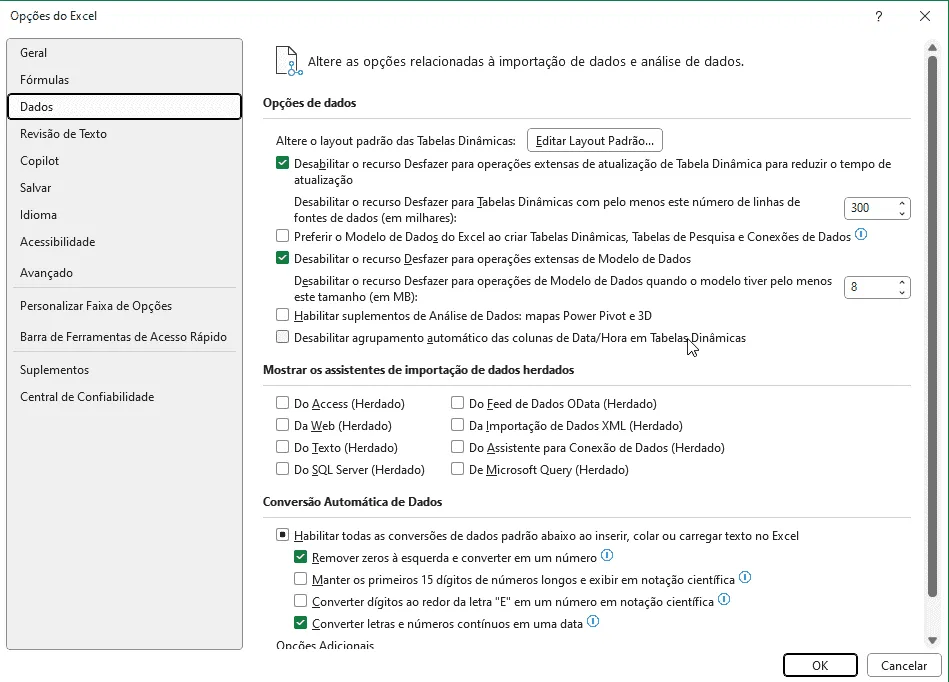This screenshot has height=682, width=949.
Task: Close the Opções do Excel dialog
Action: [925, 16]
